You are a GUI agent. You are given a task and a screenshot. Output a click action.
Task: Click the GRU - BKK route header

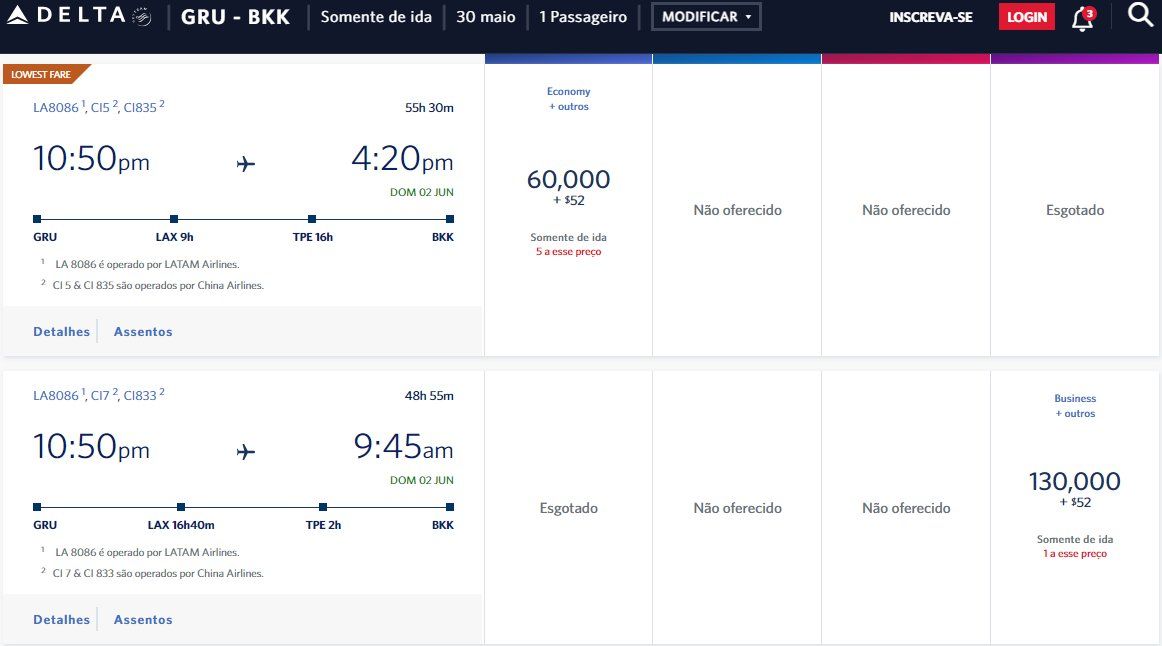tap(235, 17)
